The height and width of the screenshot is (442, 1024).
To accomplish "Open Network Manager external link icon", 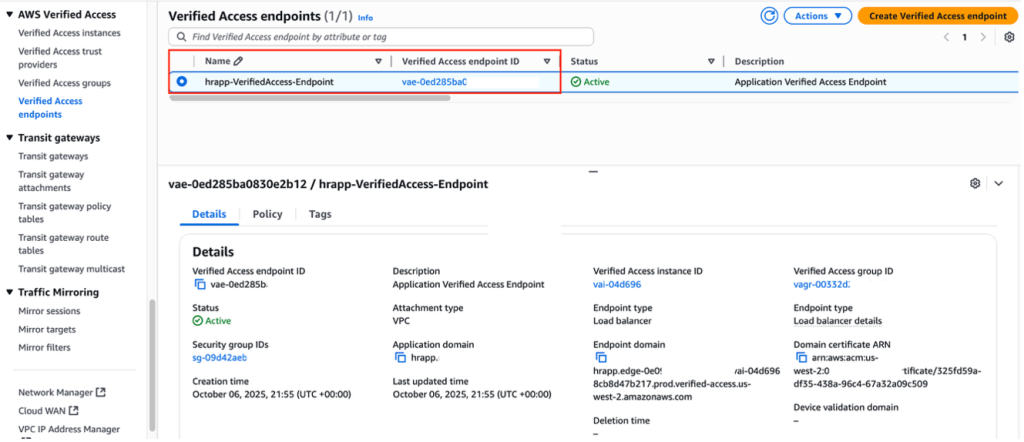I will click(x=101, y=392).
